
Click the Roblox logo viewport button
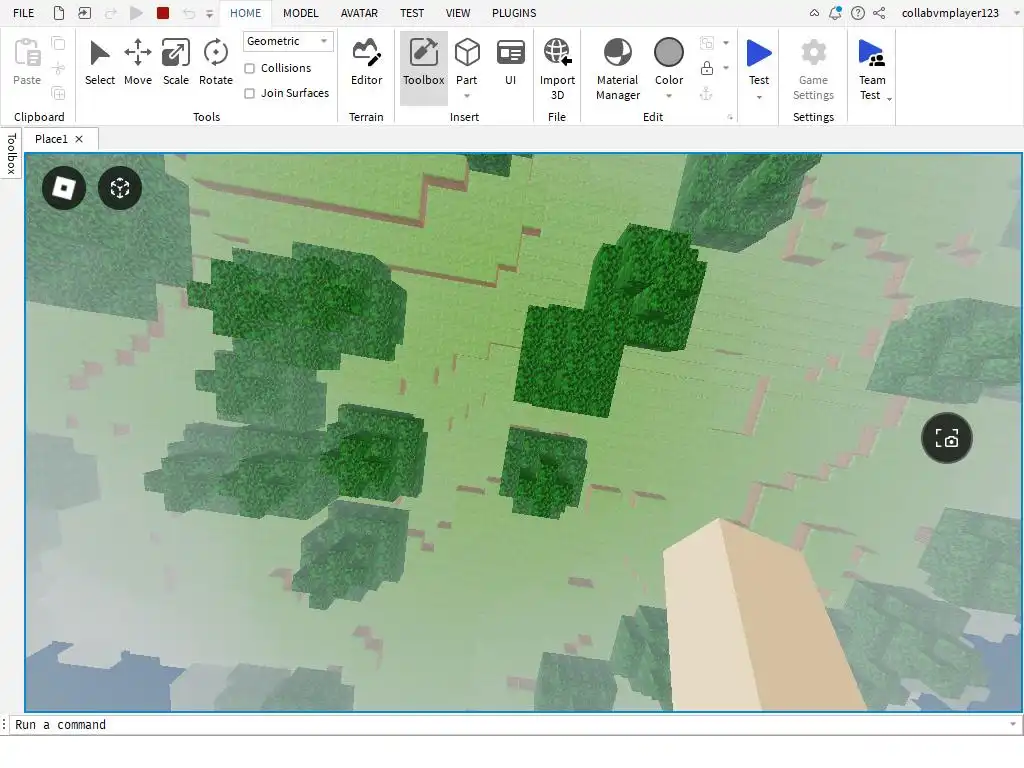pos(64,188)
